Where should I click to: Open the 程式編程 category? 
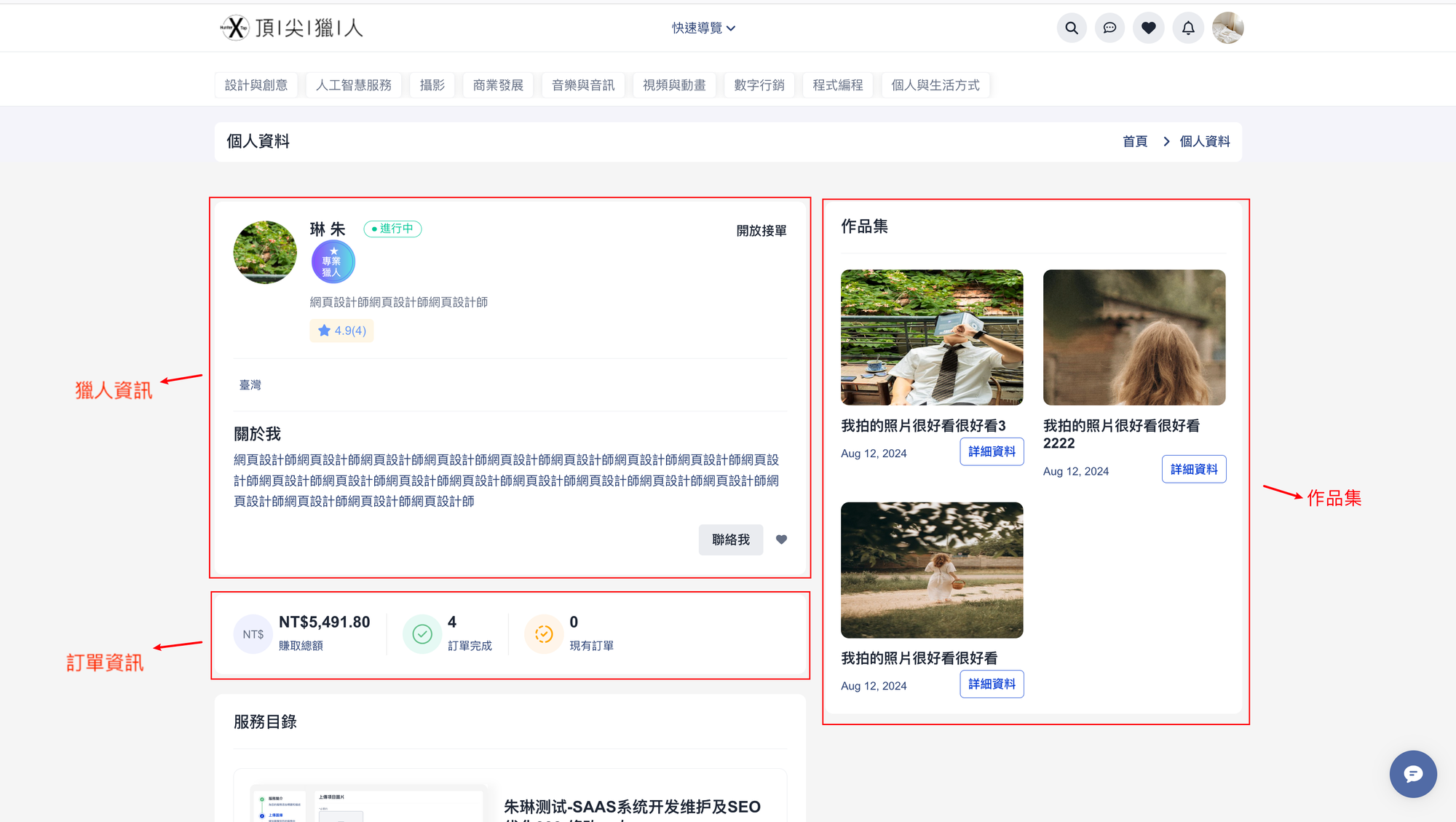click(837, 85)
